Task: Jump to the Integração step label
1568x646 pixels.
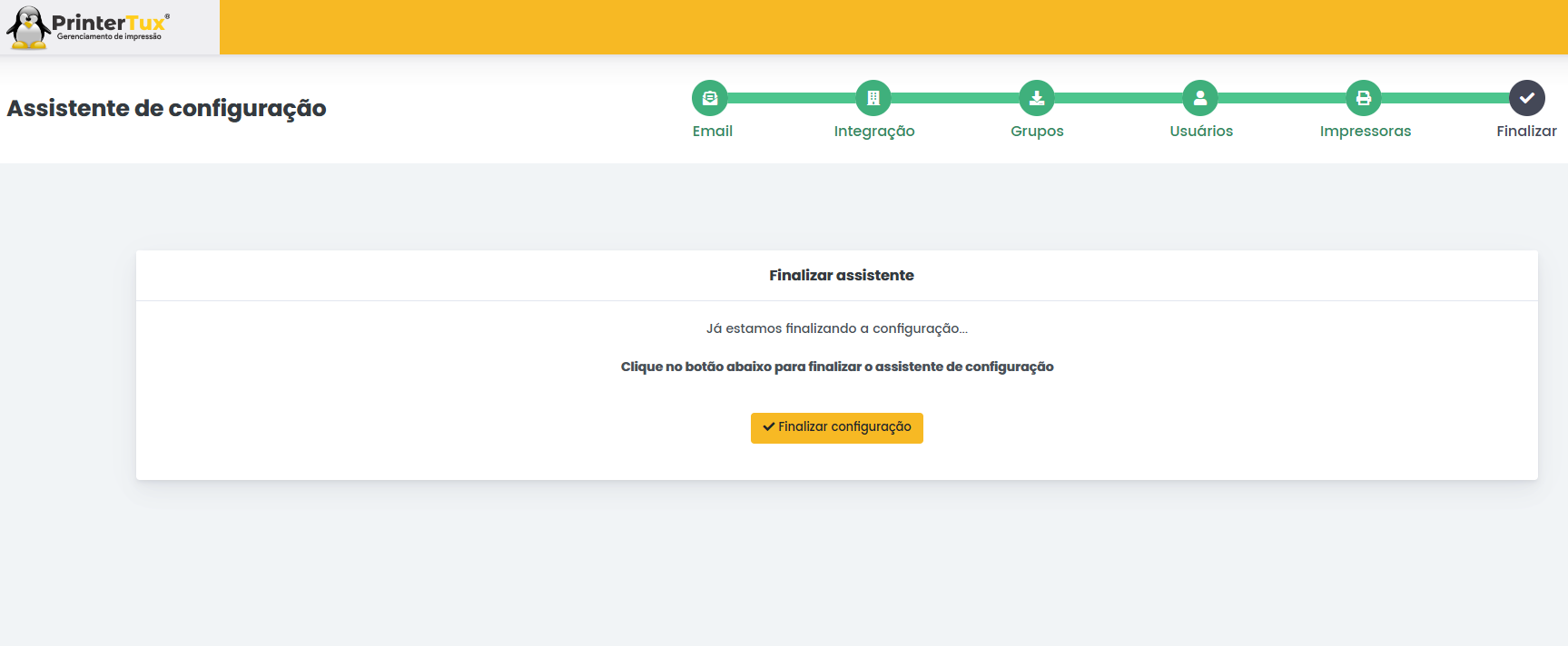Action: pyautogui.click(x=873, y=132)
